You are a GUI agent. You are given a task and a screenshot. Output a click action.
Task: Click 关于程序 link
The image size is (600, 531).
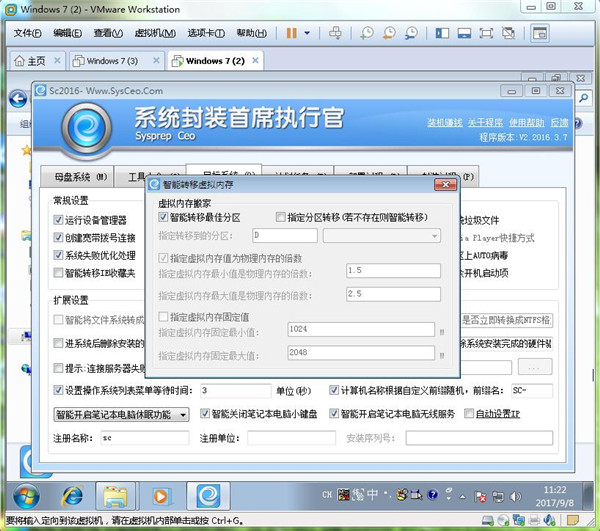tap(485, 122)
